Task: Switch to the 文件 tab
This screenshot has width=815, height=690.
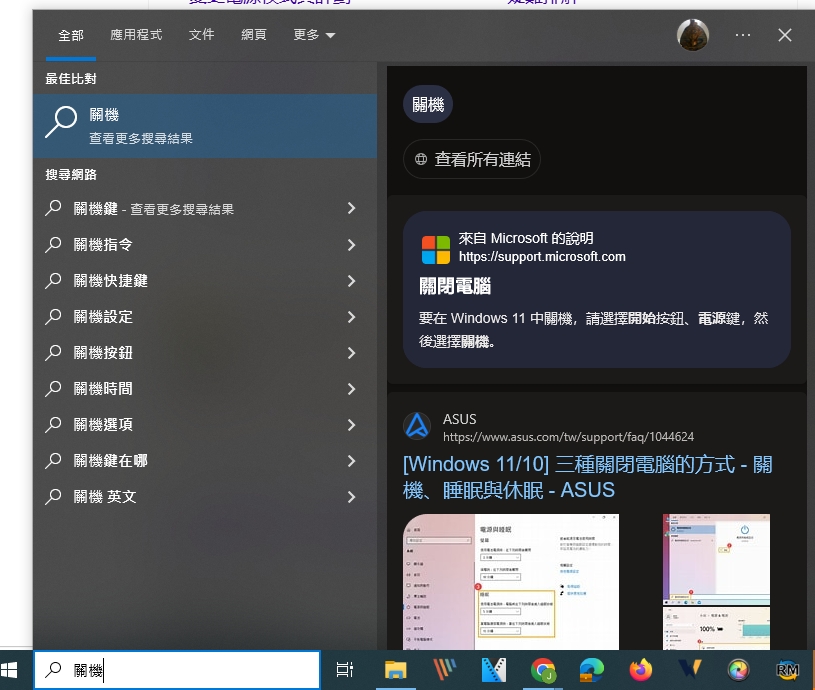Action: 201,35
